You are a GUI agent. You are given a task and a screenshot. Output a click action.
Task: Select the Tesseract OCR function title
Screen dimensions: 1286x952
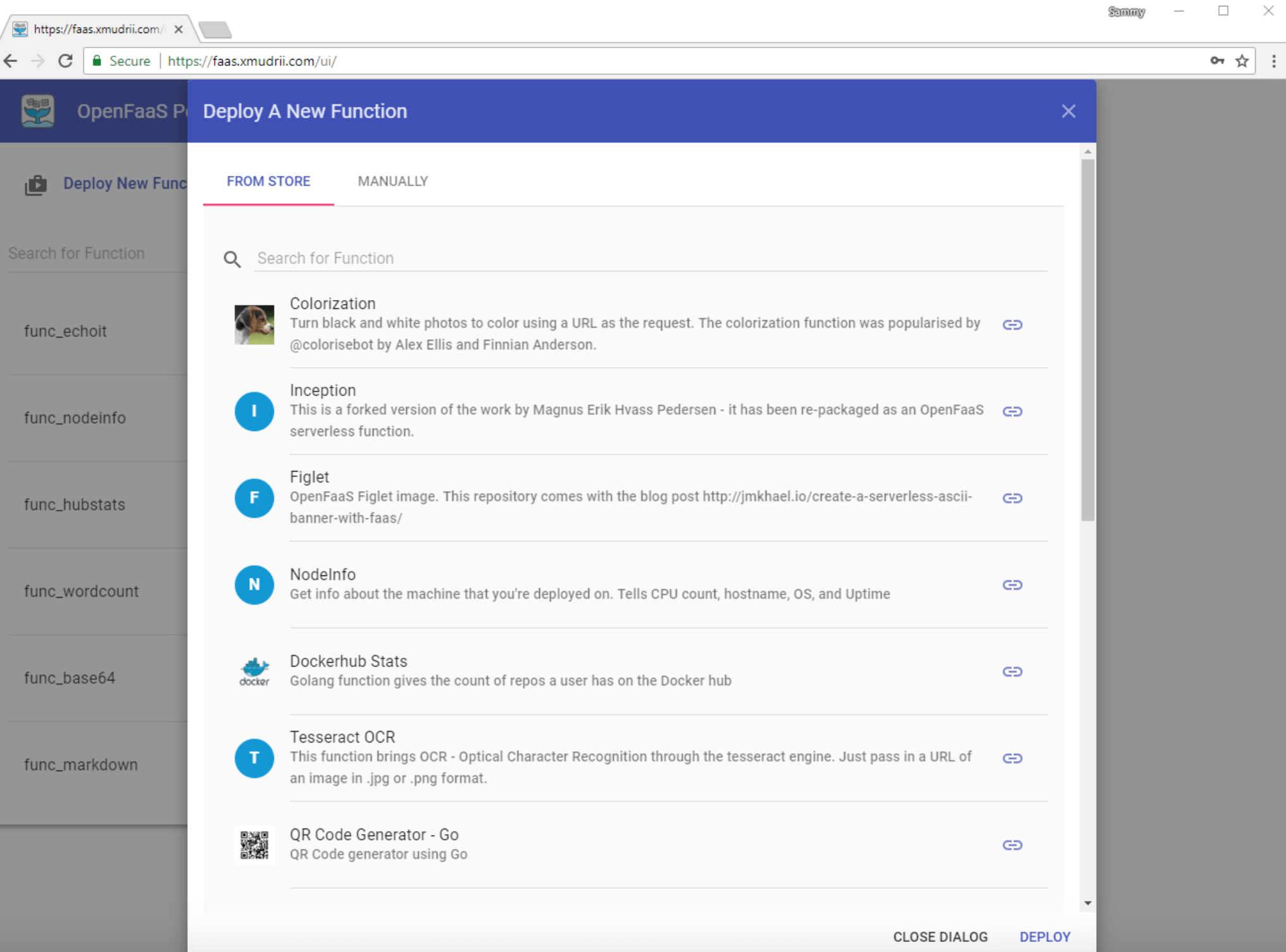click(x=342, y=737)
